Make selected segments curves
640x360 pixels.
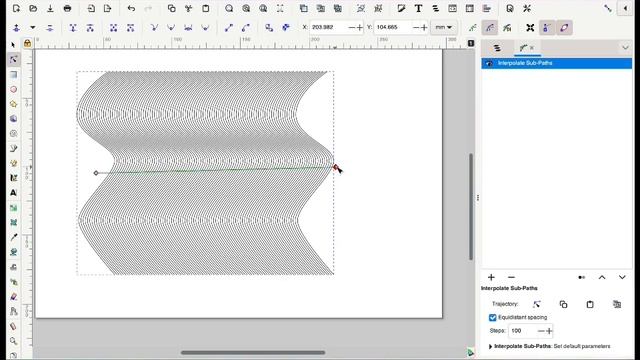(246, 27)
